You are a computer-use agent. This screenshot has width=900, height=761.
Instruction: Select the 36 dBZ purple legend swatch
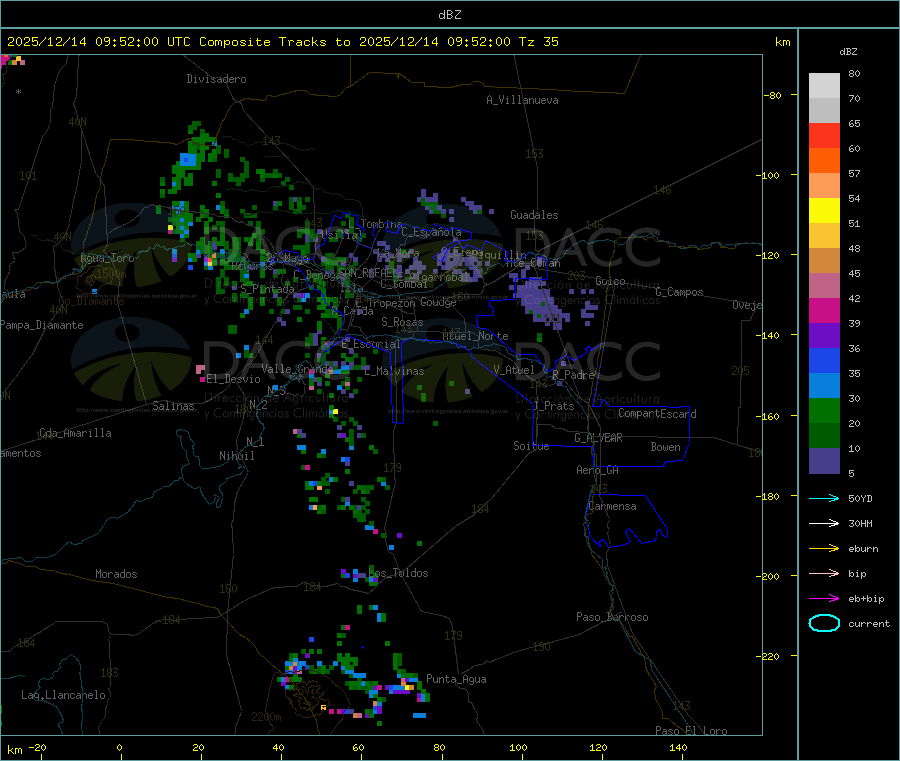click(824, 336)
